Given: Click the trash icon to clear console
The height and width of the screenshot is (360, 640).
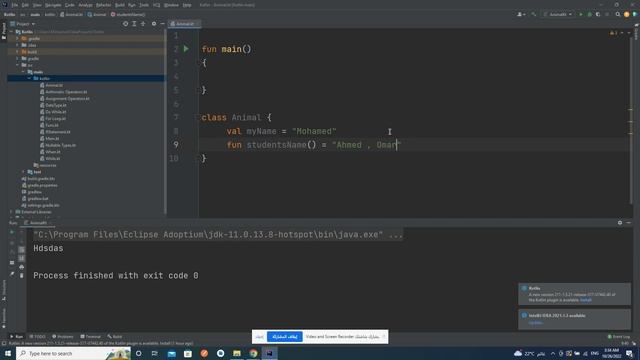Looking at the screenshot, I should (22, 276).
